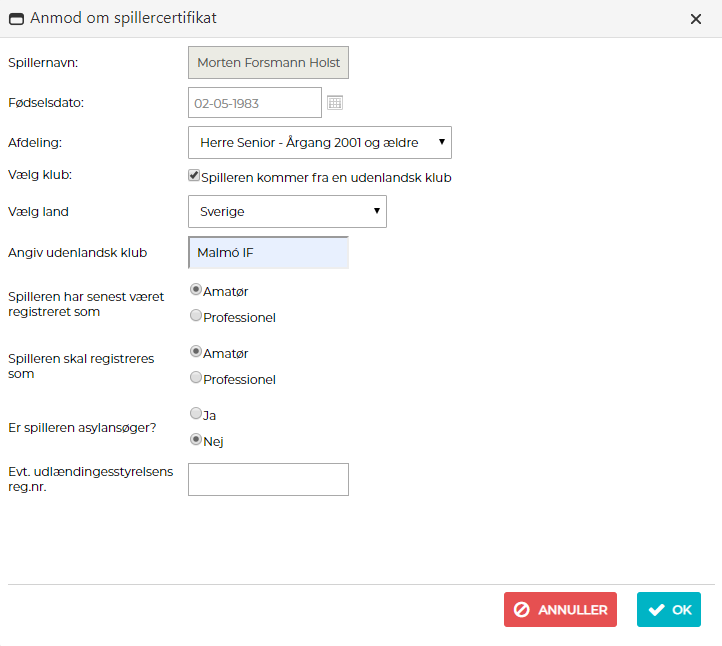Close the Anmod om spillercertifikat dialog
Screen dimensions: 722x646
696,18
